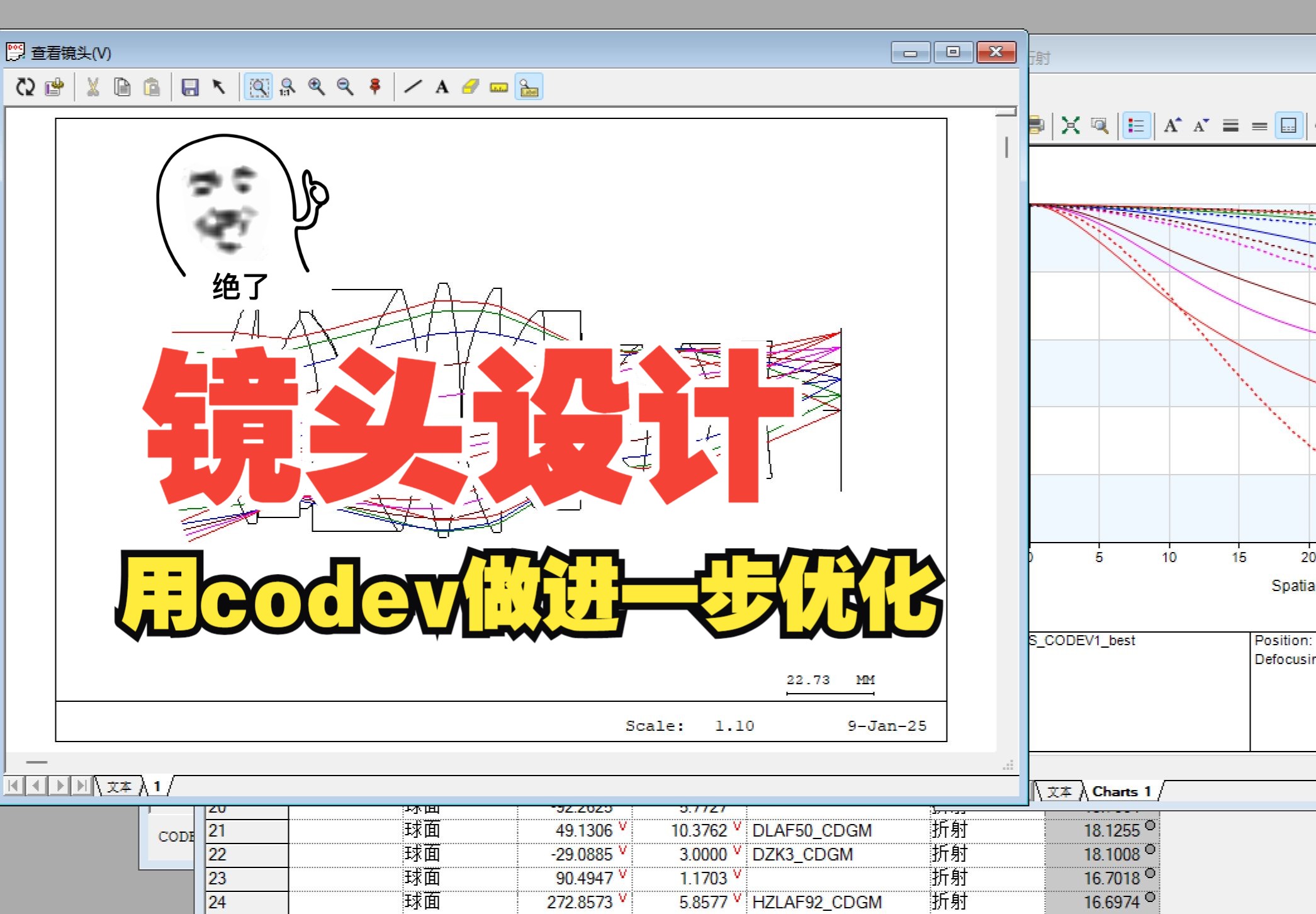Activate the measurement ruler tool
Image resolution: width=1316 pixels, height=914 pixels.
499,88
